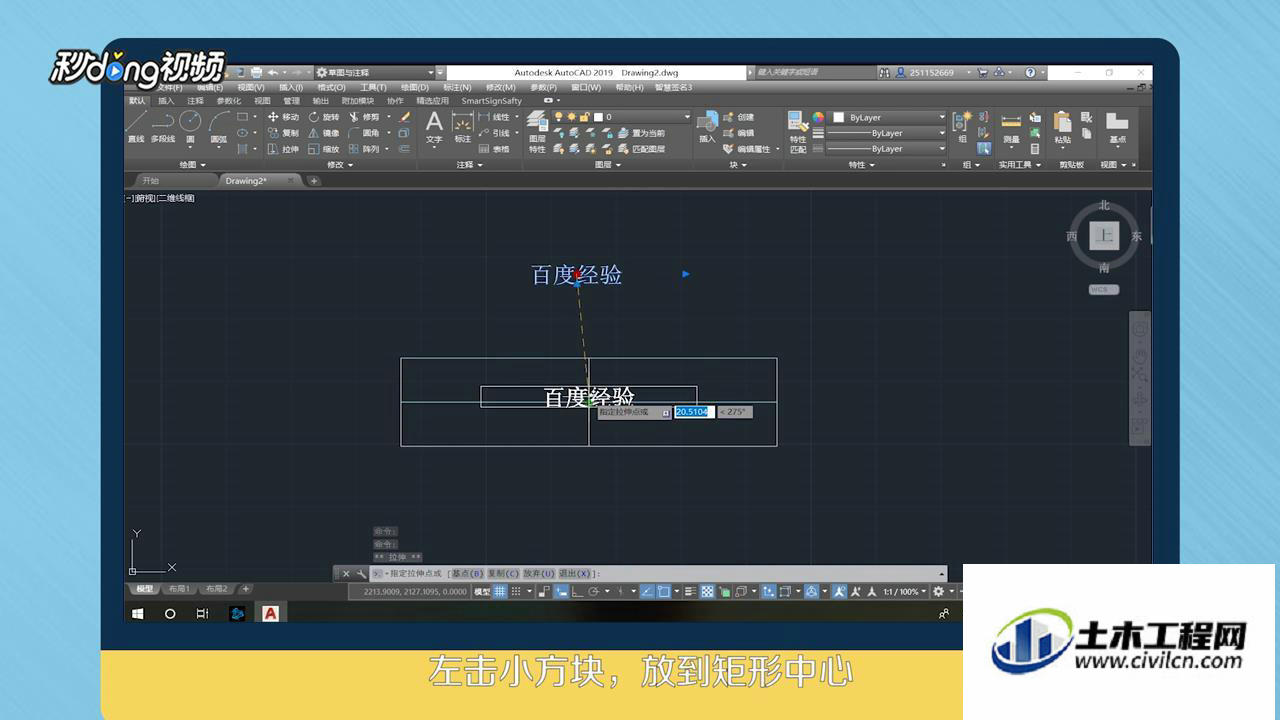Open the workspace dropdown 草图与注释
This screenshot has width=1280, height=720.
click(376, 73)
